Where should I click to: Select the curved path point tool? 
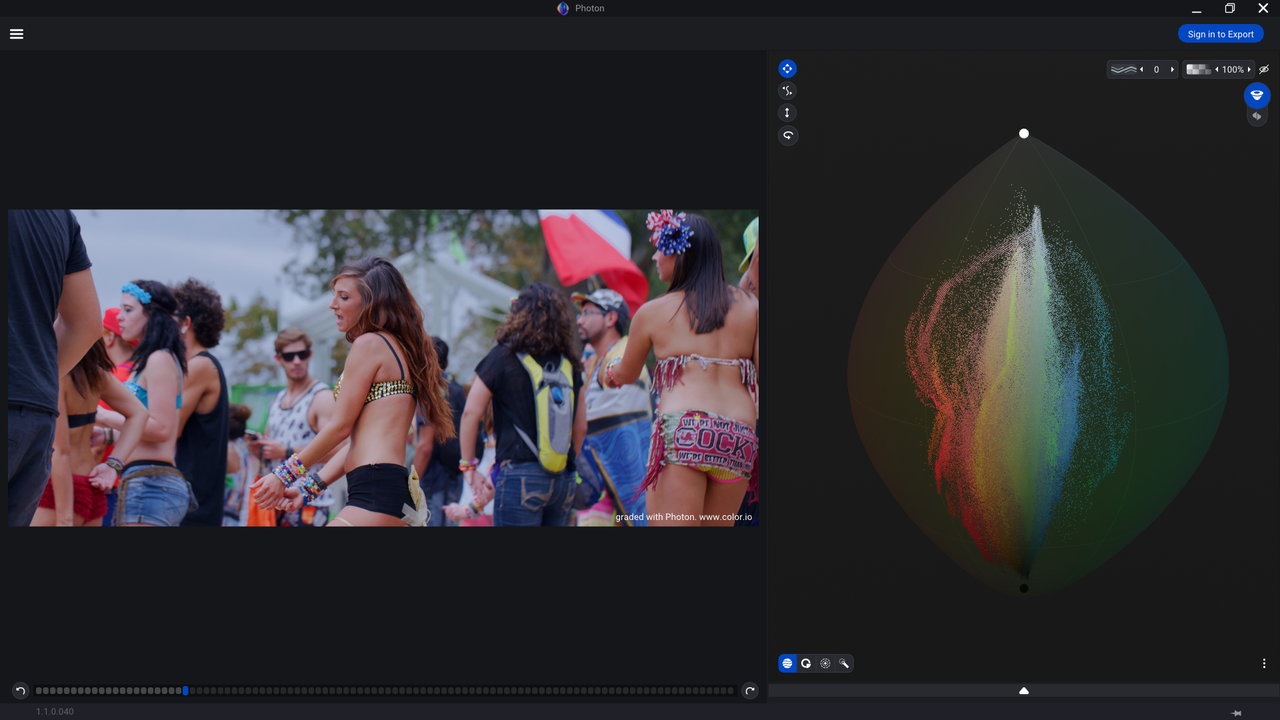tap(788, 91)
